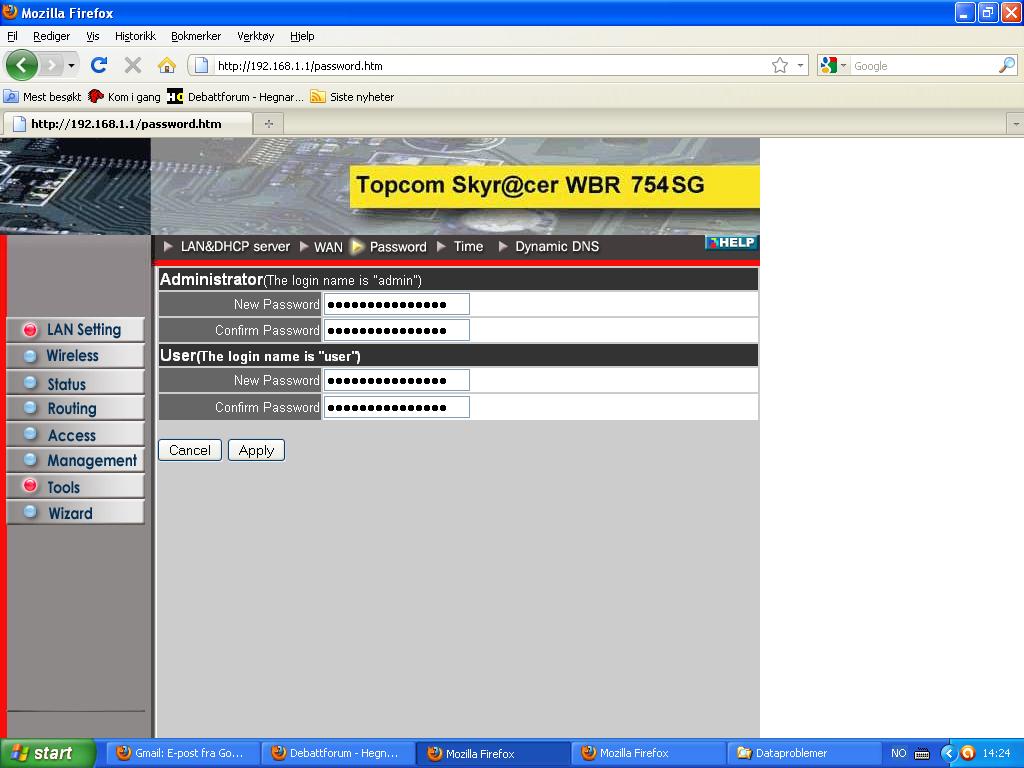Open the WAN settings section

(321, 246)
